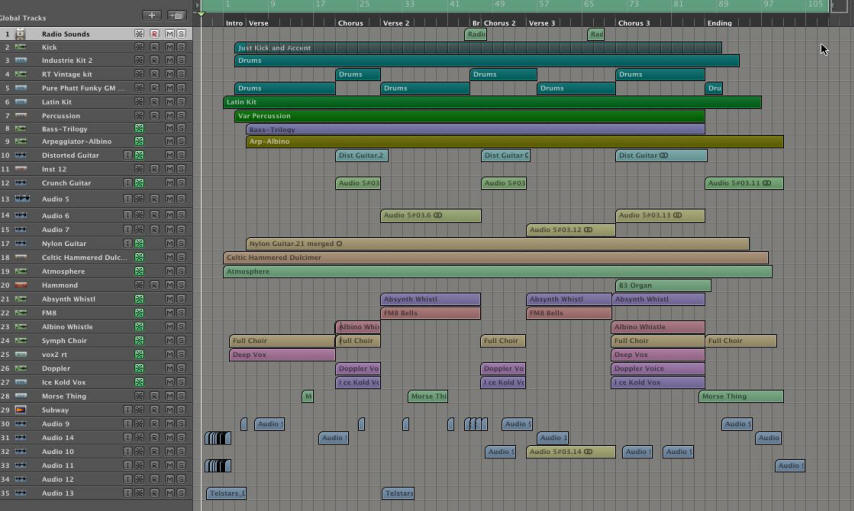This screenshot has width=854, height=511.
Task: Select the Audio 14 track name
Action: click(x=58, y=437)
